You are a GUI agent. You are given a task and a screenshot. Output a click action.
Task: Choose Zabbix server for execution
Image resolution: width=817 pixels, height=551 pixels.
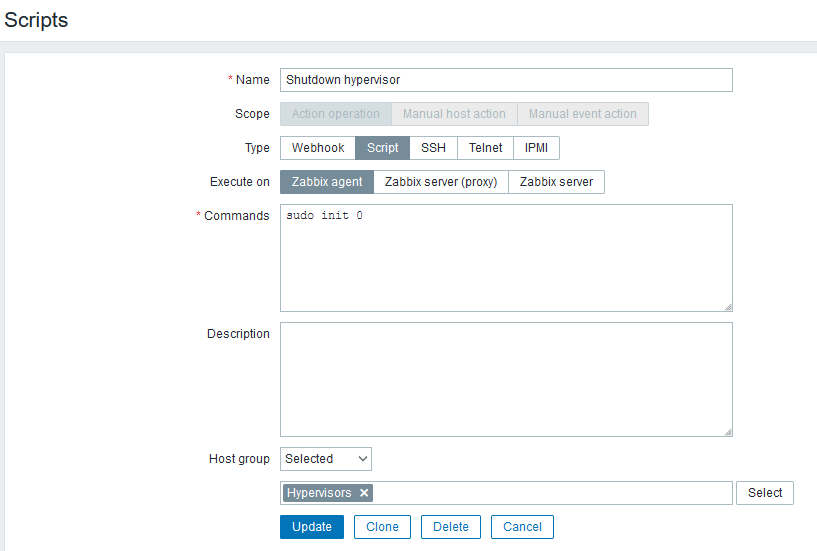[x=556, y=182]
